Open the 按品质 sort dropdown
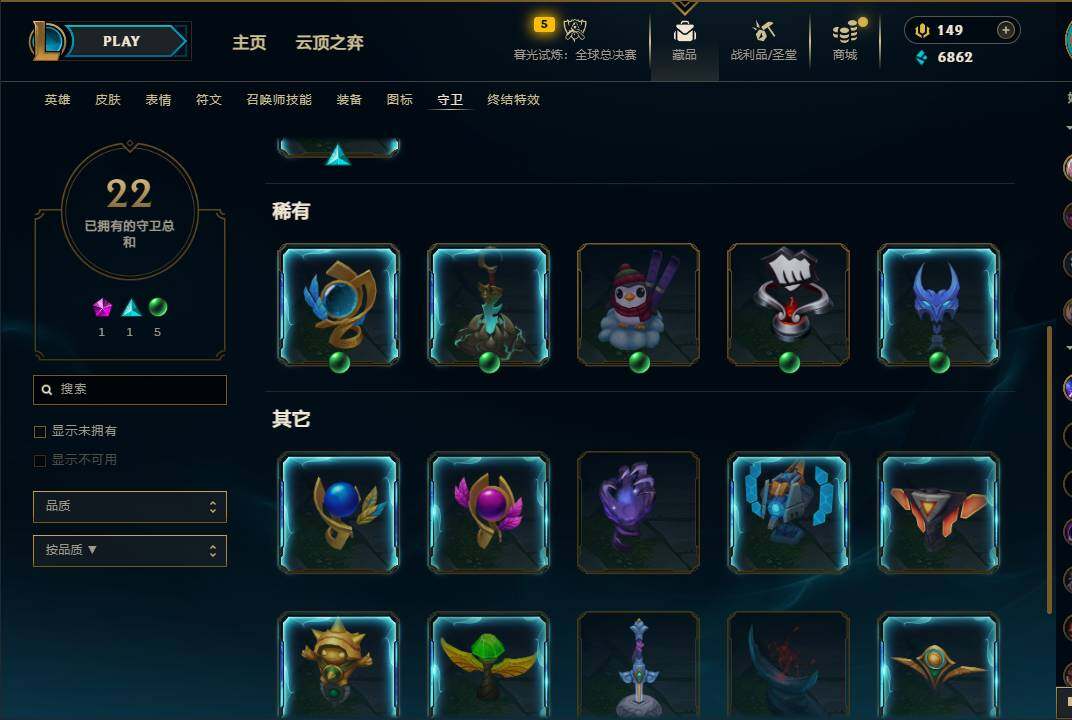 [130, 550]
